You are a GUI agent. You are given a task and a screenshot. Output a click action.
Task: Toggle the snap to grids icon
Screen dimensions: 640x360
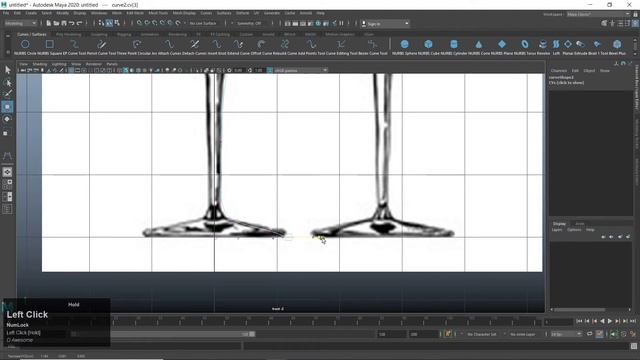click(139, 23)
